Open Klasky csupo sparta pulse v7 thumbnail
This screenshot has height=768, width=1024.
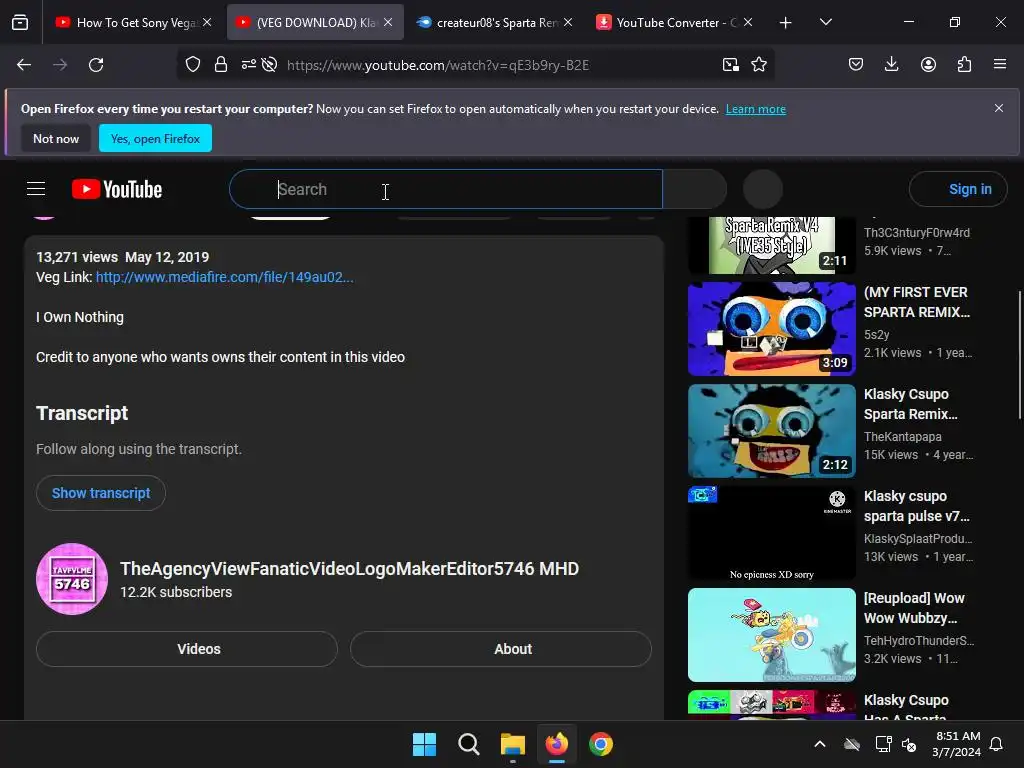(771, 532)
